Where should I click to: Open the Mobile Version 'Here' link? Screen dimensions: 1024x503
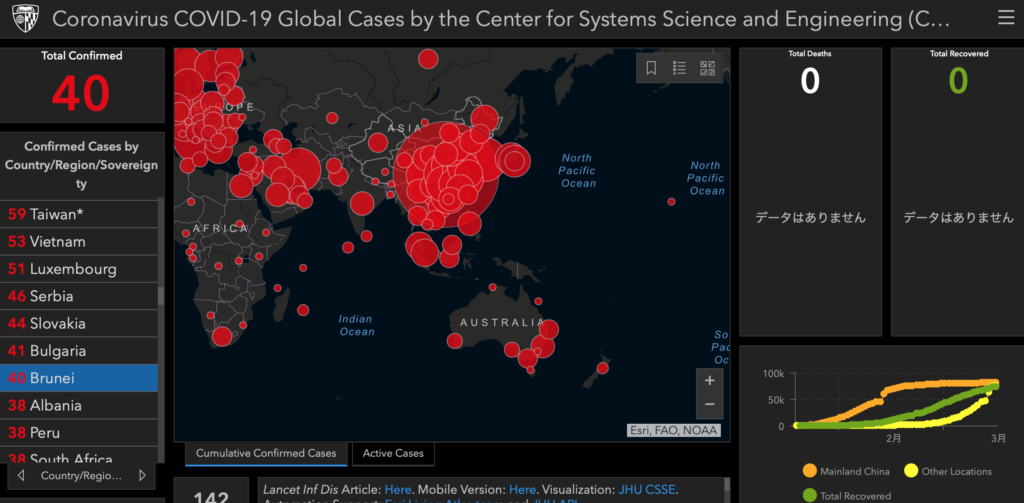point(522,489)
